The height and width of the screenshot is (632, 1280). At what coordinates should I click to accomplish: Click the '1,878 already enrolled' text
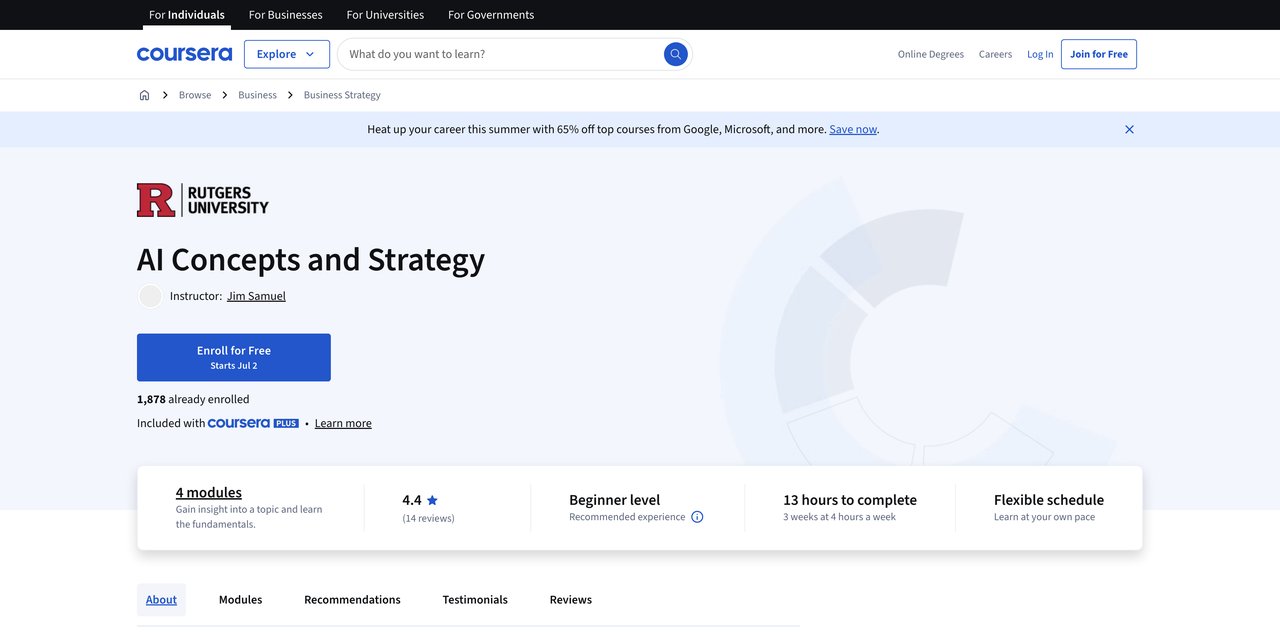point(193,399)
